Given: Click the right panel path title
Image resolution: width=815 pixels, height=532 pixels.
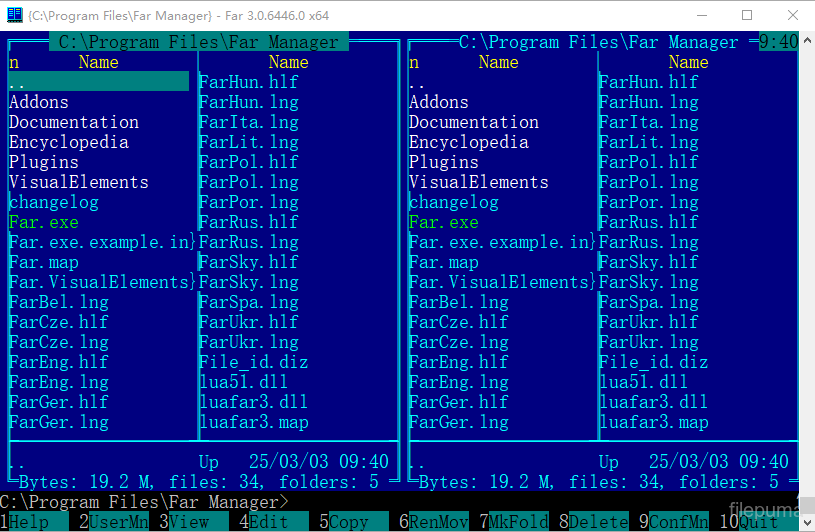Looking at the screenshot, I should coord(598,42).
